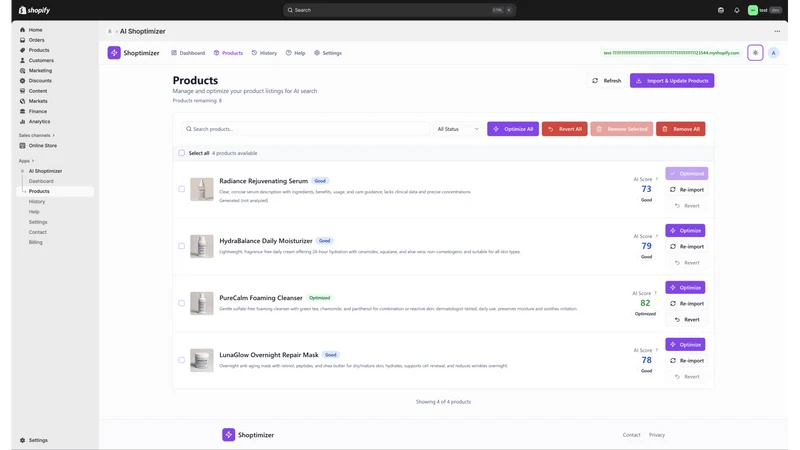This screenshot has width=800, height=450.
Task: Click the AI Score help icon for LunaGlow Mask
Action: tap(657, 351)
